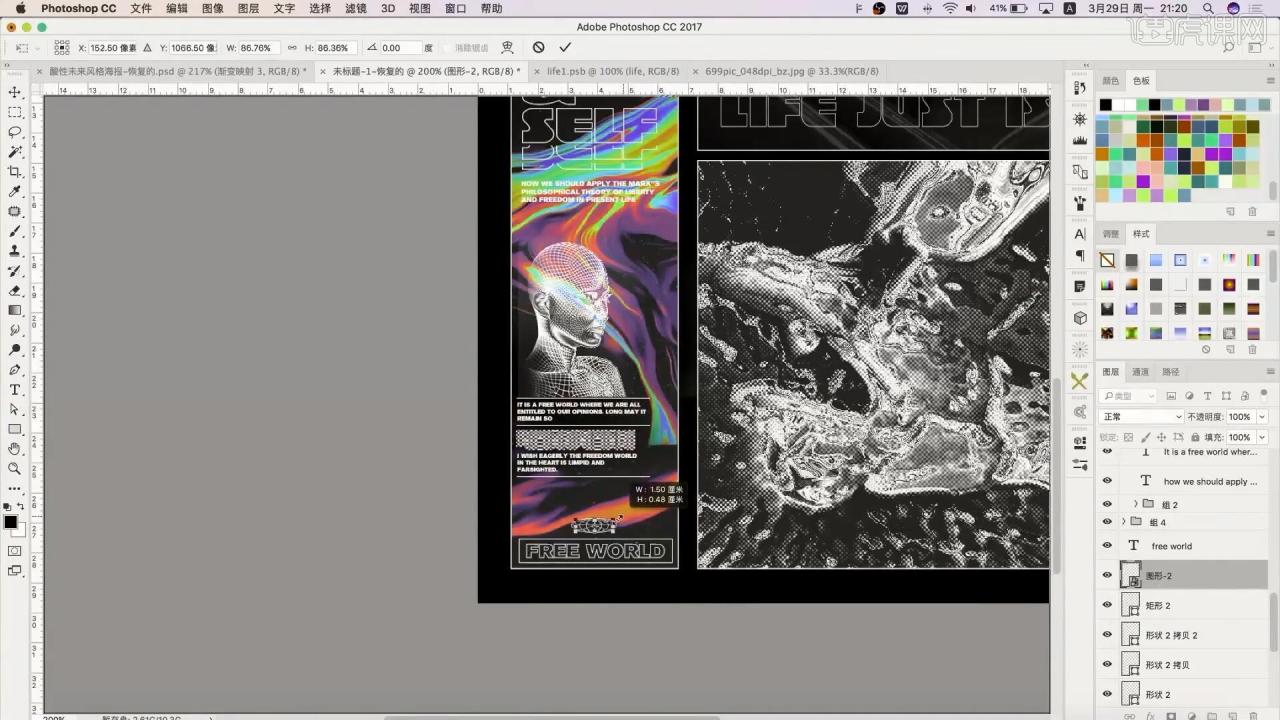Switch to the 调整 panel tab
The height and width of the screenshot is (720, 1280).
pyautogui.click(x=1110, y=233)
